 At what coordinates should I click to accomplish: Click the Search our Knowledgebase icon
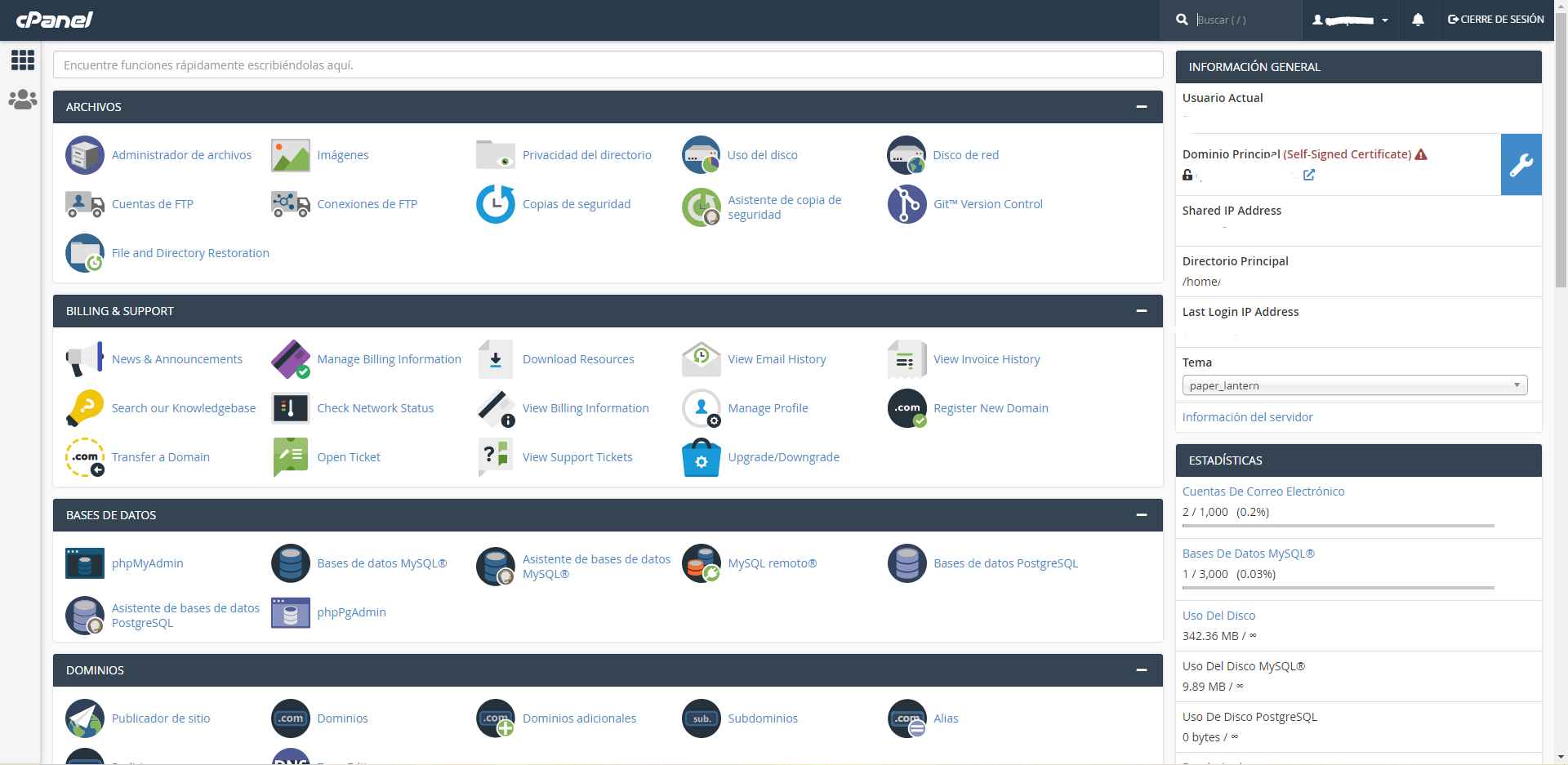[85, 408]
